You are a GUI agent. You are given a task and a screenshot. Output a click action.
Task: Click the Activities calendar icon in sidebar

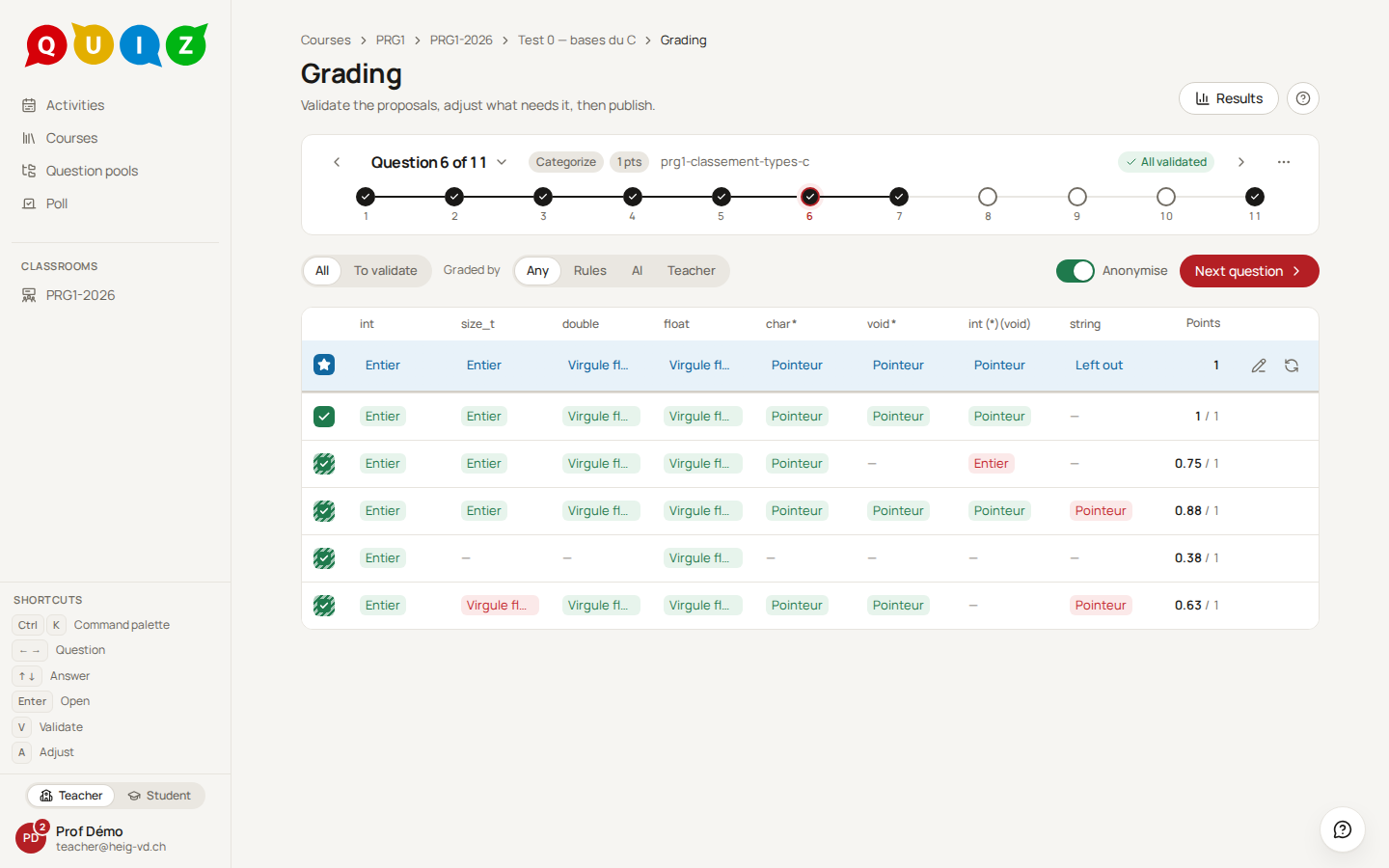(x=29, y=105)
